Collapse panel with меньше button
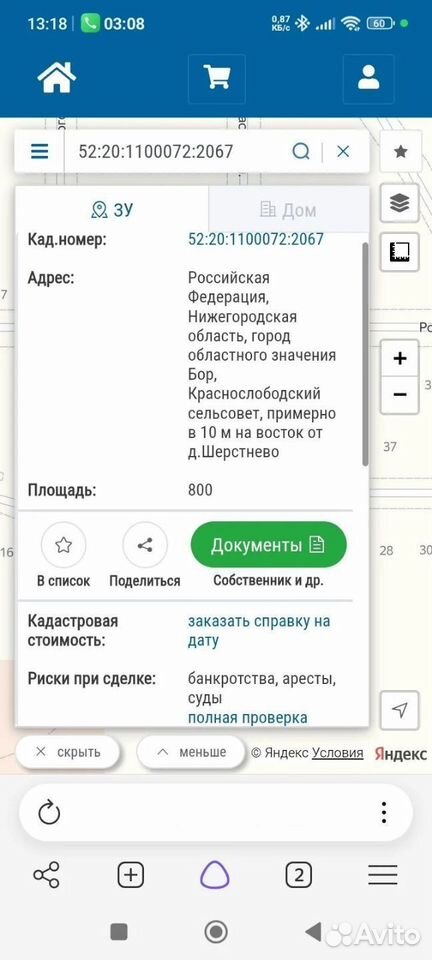432x960 pixels. (190, 752)
